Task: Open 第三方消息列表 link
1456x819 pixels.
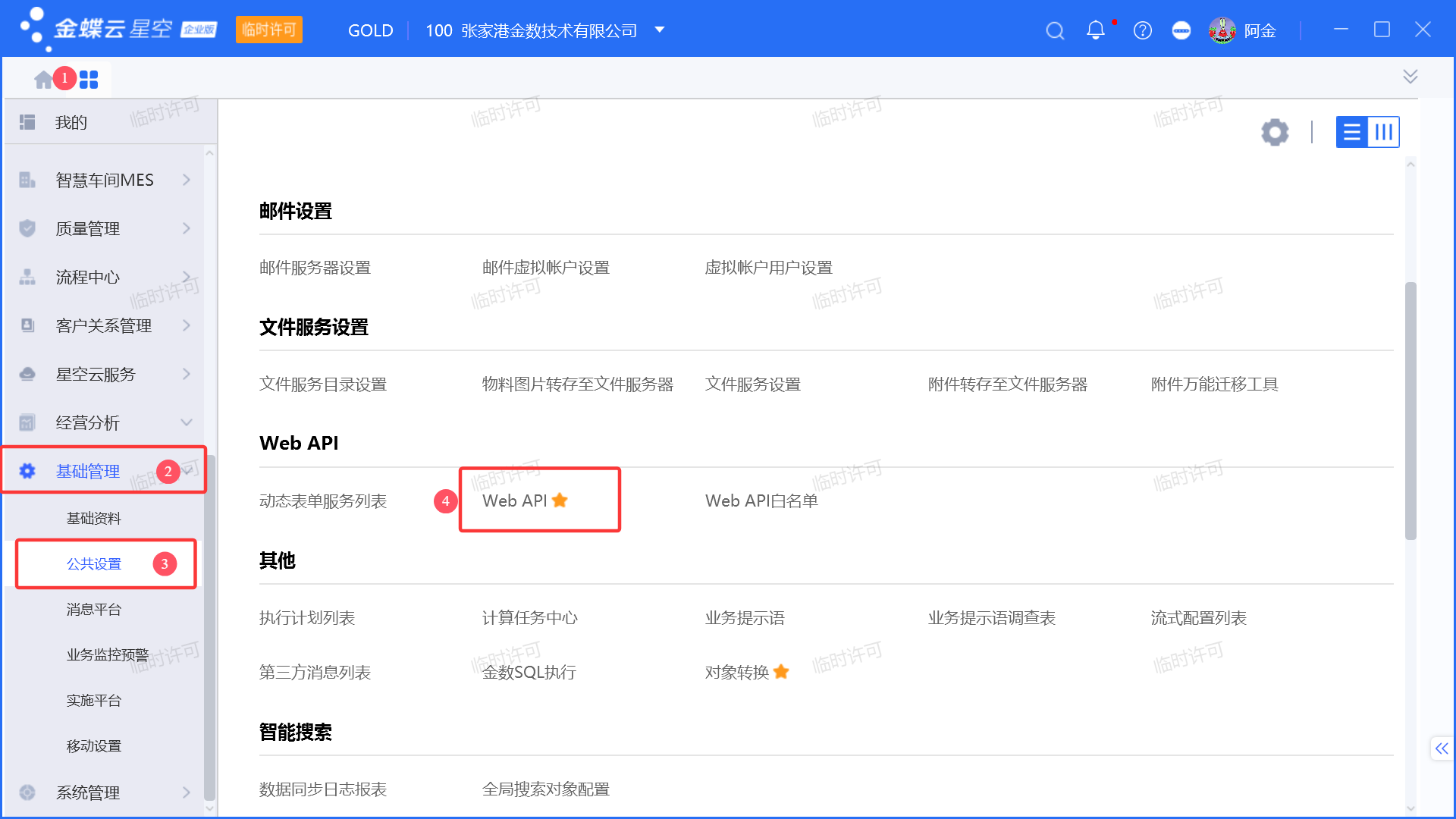Action: (x=315, y=673)
